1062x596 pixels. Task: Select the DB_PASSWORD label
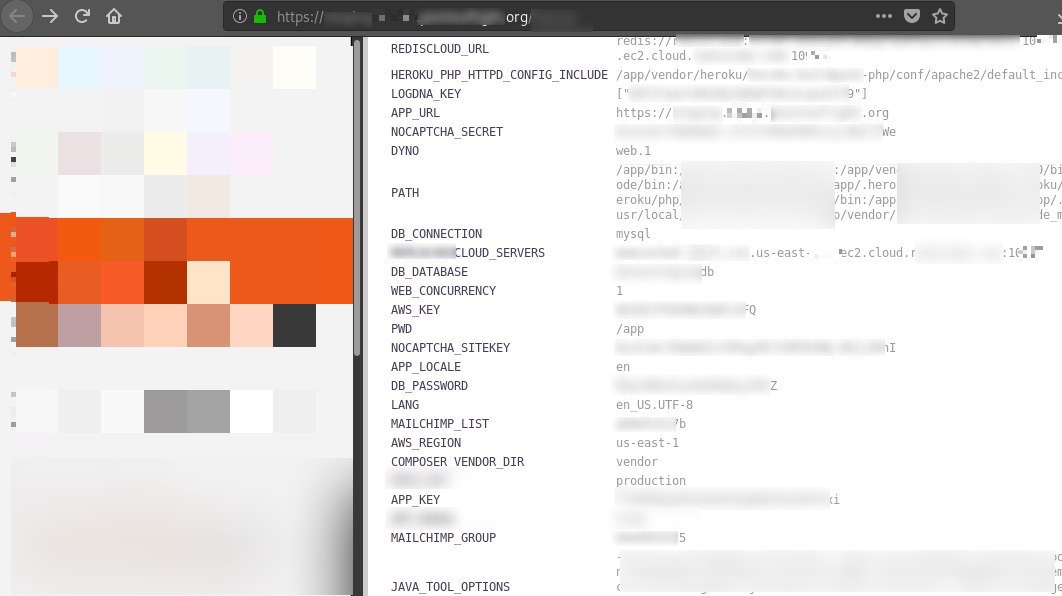(x=429, y=385)
